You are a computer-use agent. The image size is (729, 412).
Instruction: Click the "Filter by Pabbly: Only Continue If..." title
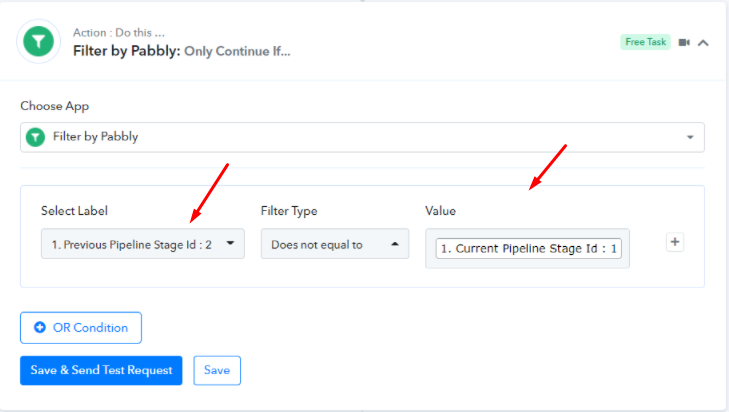182,51
